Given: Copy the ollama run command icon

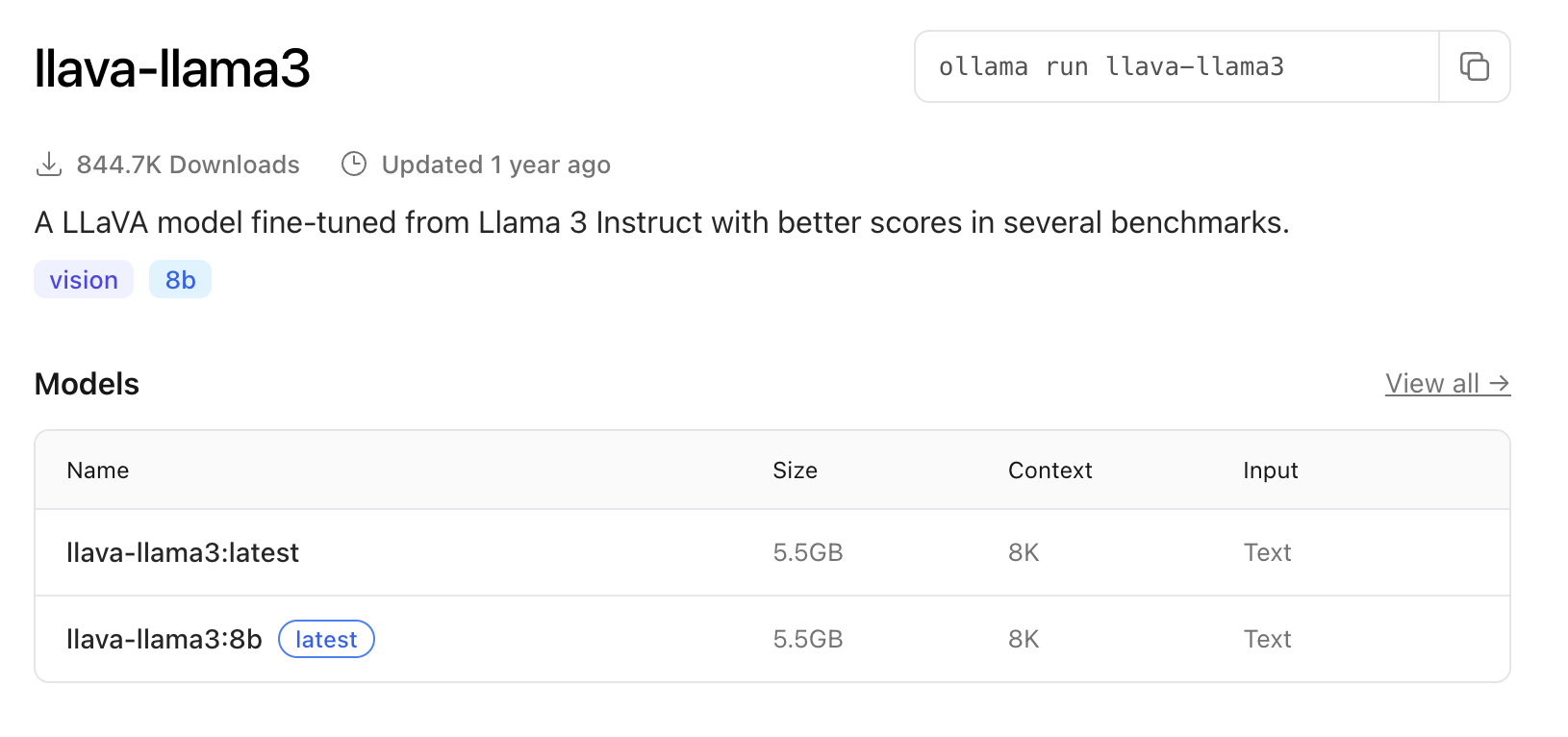Looking at the screenshot, I should click(x=1474, y=66).
